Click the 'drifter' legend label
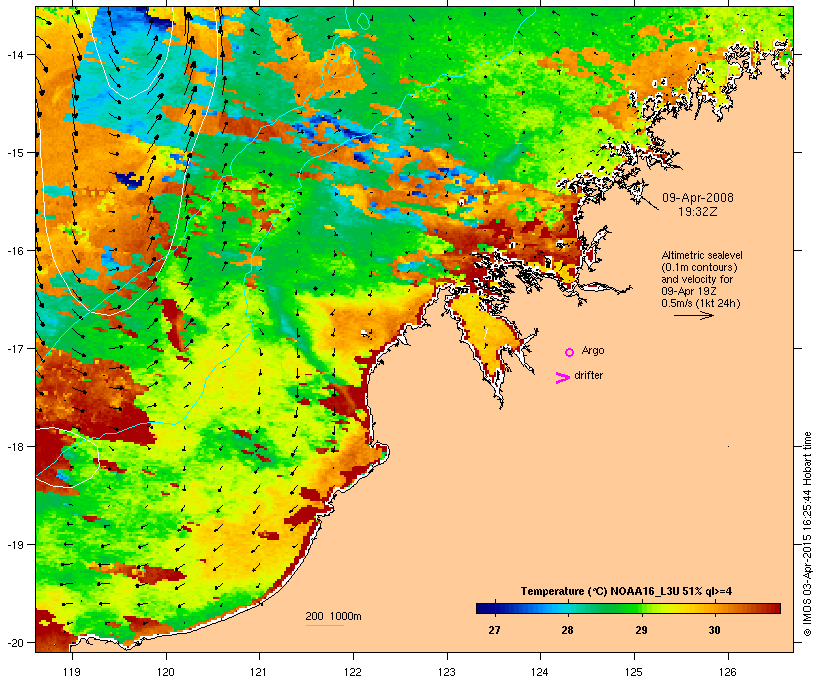This screenshot has width=820, height=680. 588,375
